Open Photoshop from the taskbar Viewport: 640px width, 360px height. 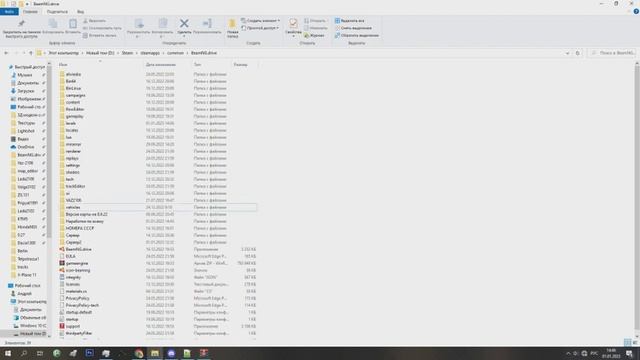(x=89, y=353)
